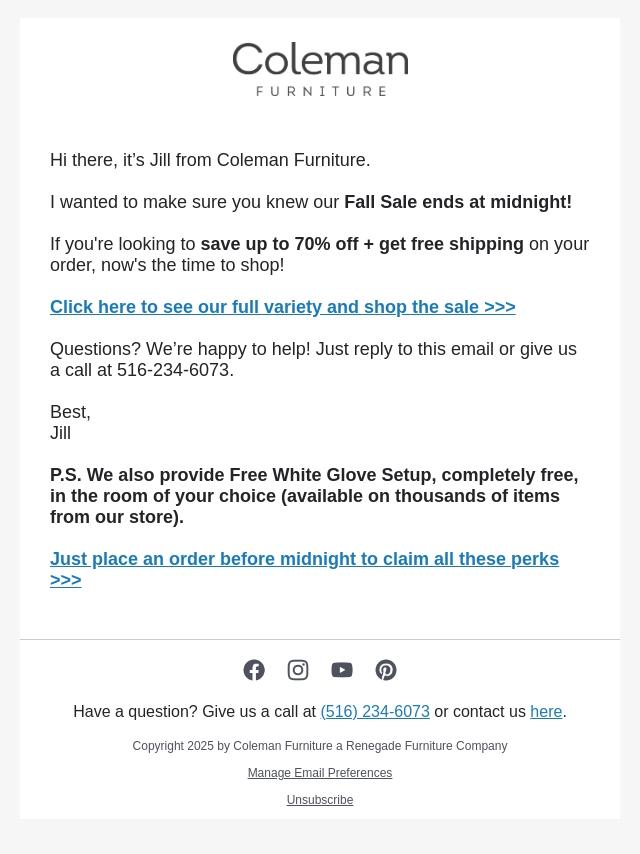This screenshot has width=640, height=854.
Task: Click the Coleman Furniture logo
Action: (x=320, y=69)
